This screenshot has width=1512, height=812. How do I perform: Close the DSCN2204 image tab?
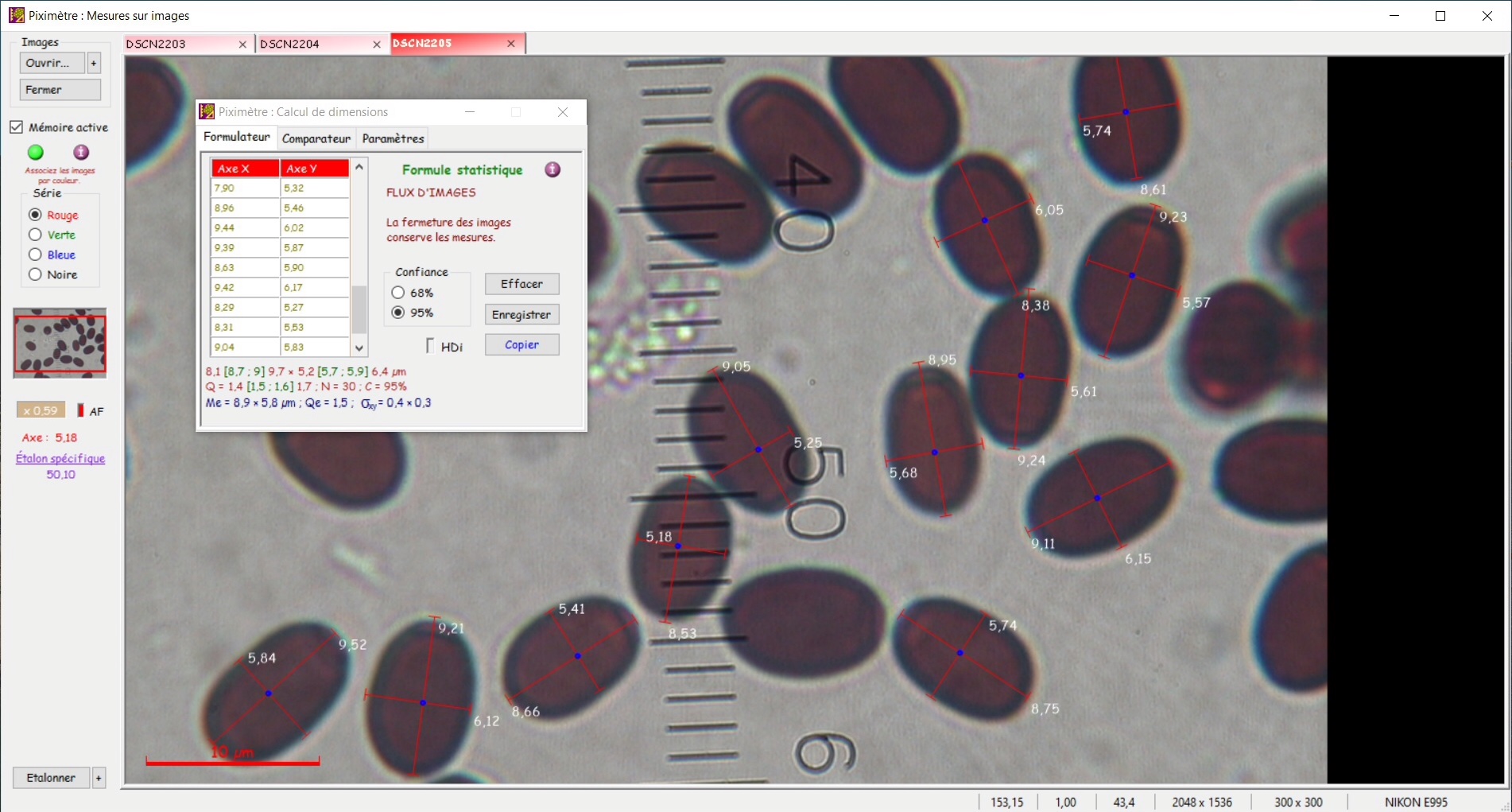(x=377, y=45)
